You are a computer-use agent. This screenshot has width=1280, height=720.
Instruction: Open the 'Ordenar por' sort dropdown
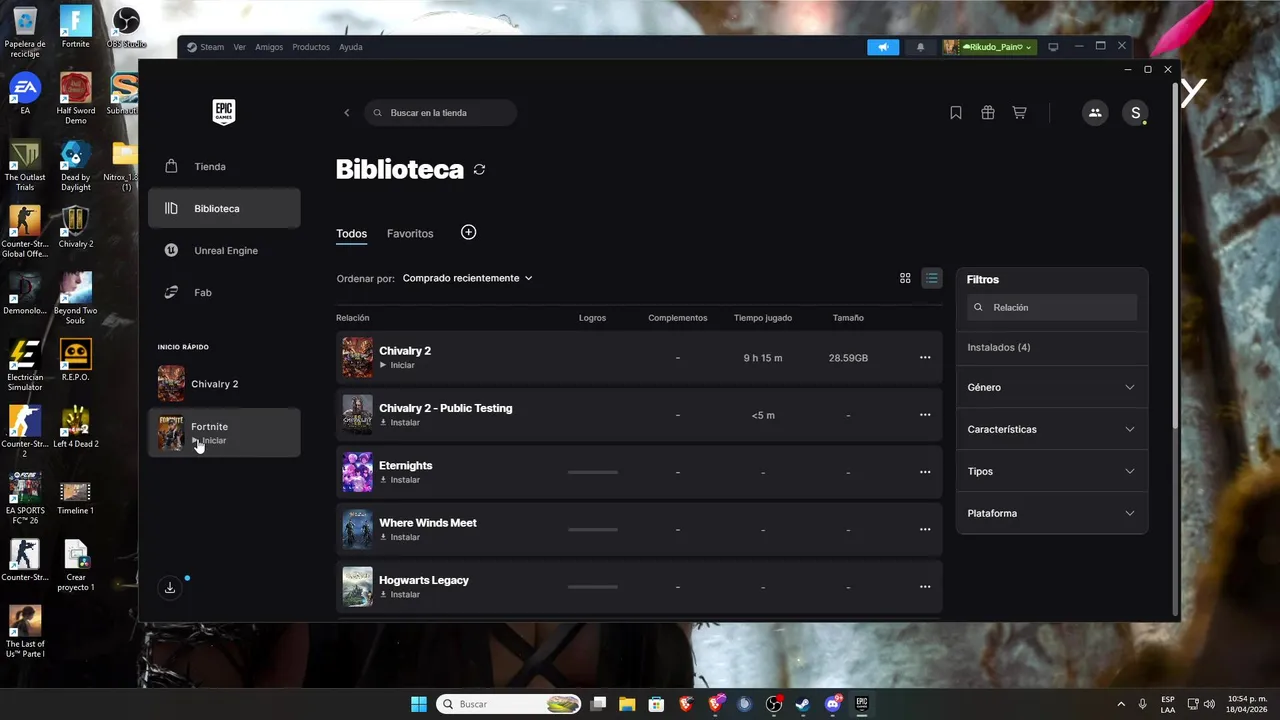(x=467, y=278)
